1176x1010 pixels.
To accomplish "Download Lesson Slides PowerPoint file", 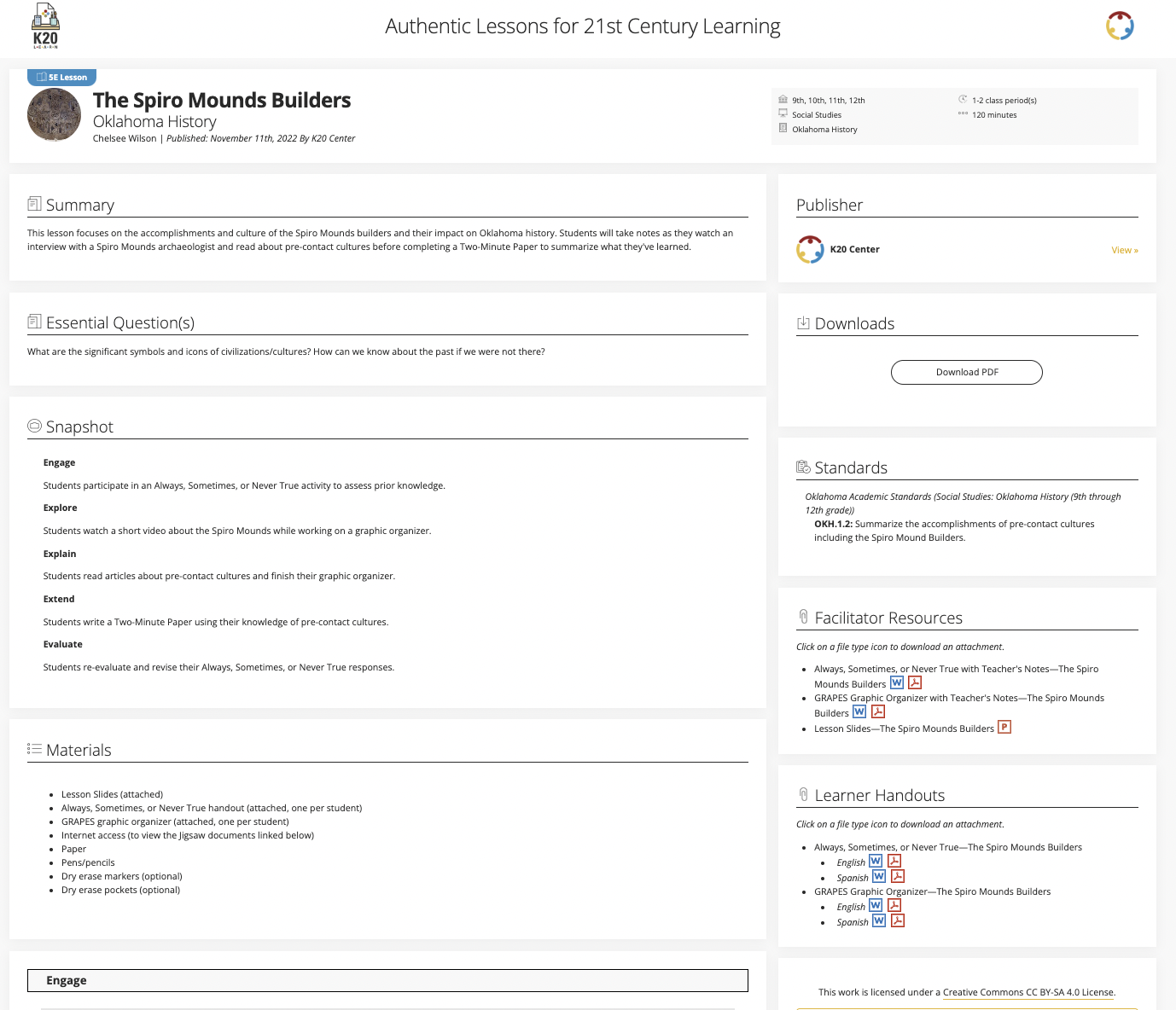I will [1004, 728].
